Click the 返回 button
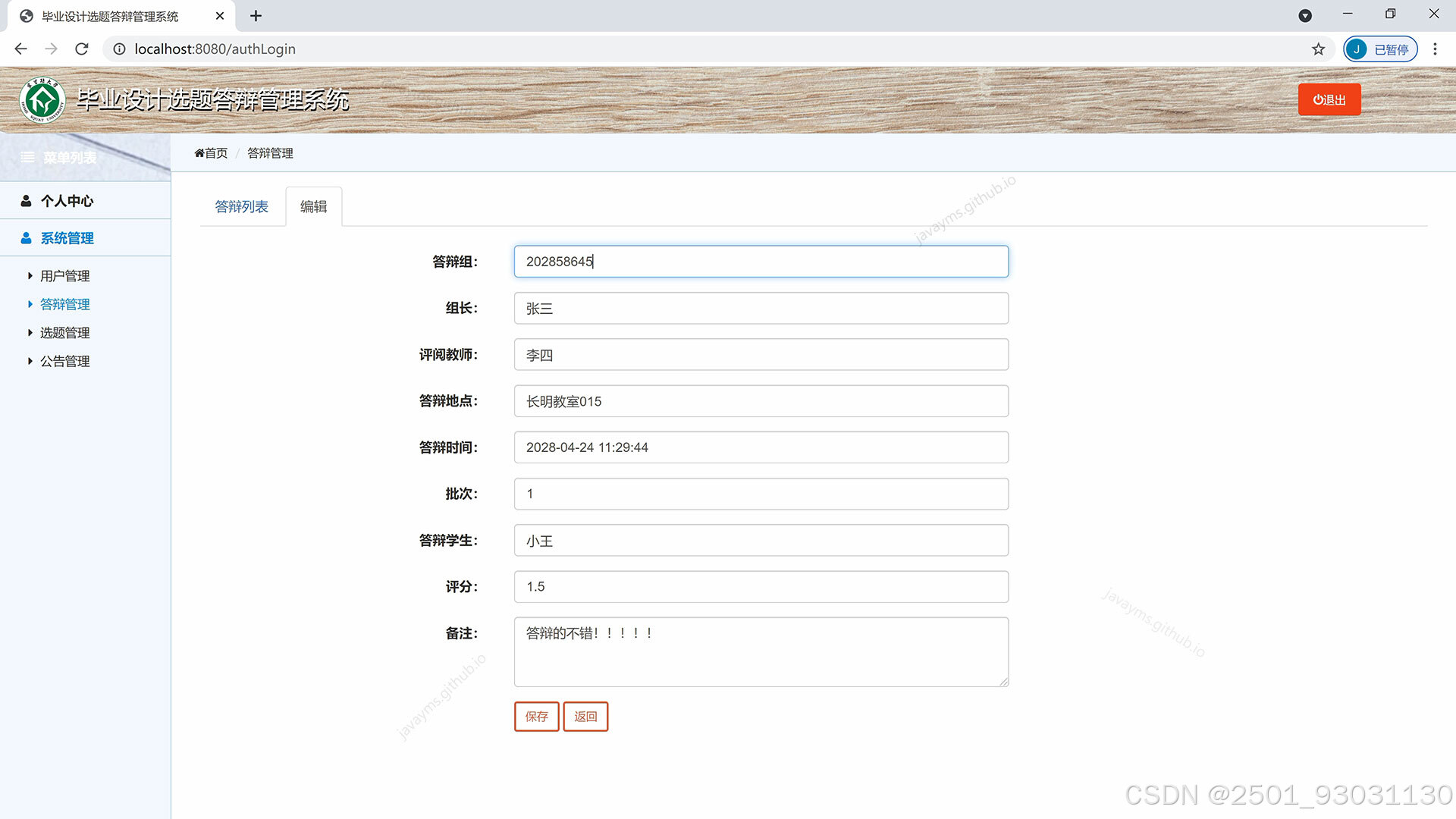The width and height of the screenshot is (1456, 819). point(585,717)
